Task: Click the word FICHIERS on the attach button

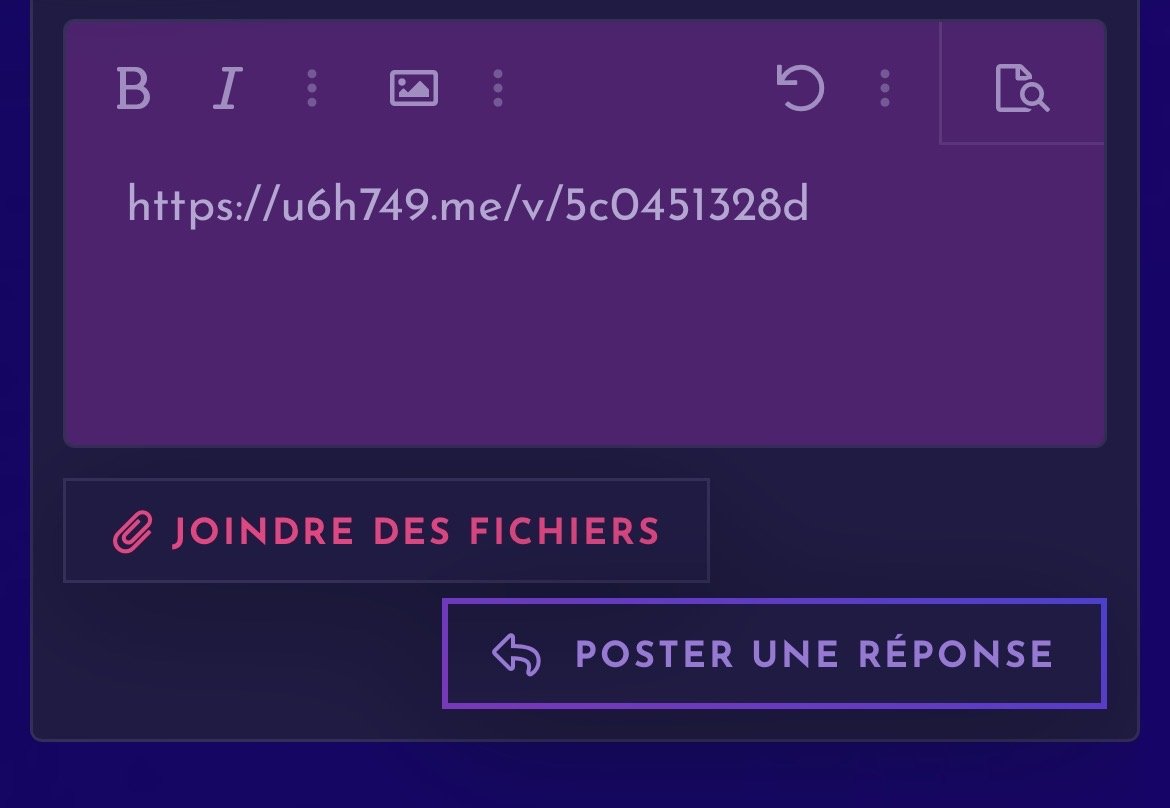Action: pos(564,532)
